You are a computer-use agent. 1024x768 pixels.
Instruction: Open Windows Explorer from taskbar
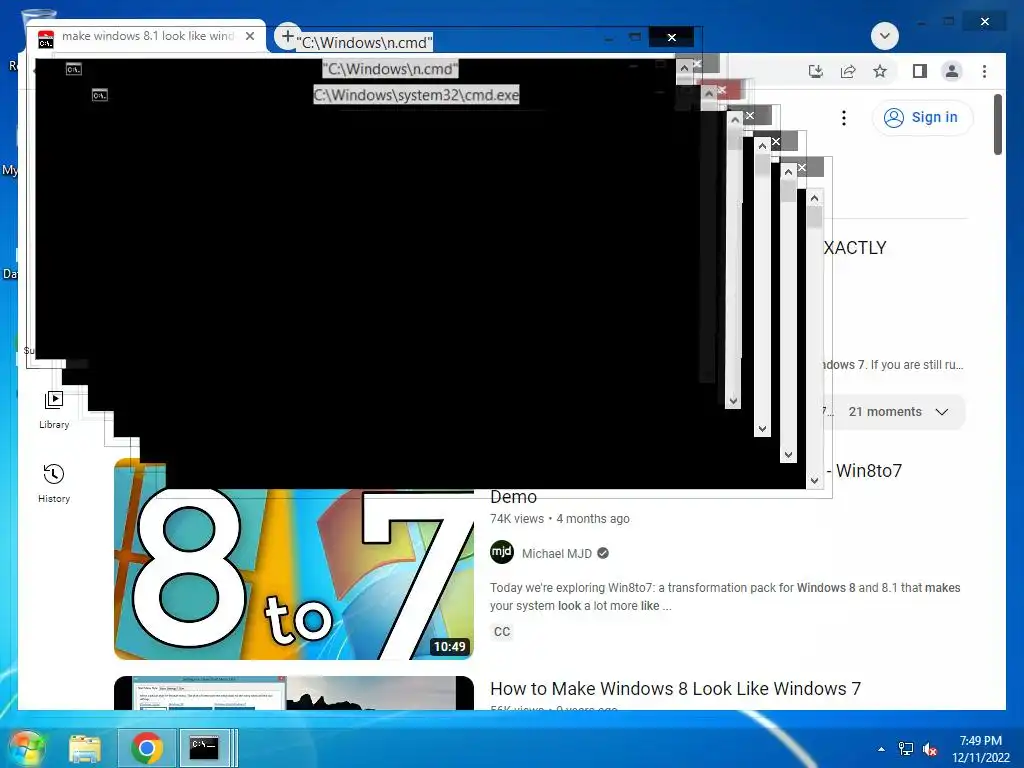[85, 748]
